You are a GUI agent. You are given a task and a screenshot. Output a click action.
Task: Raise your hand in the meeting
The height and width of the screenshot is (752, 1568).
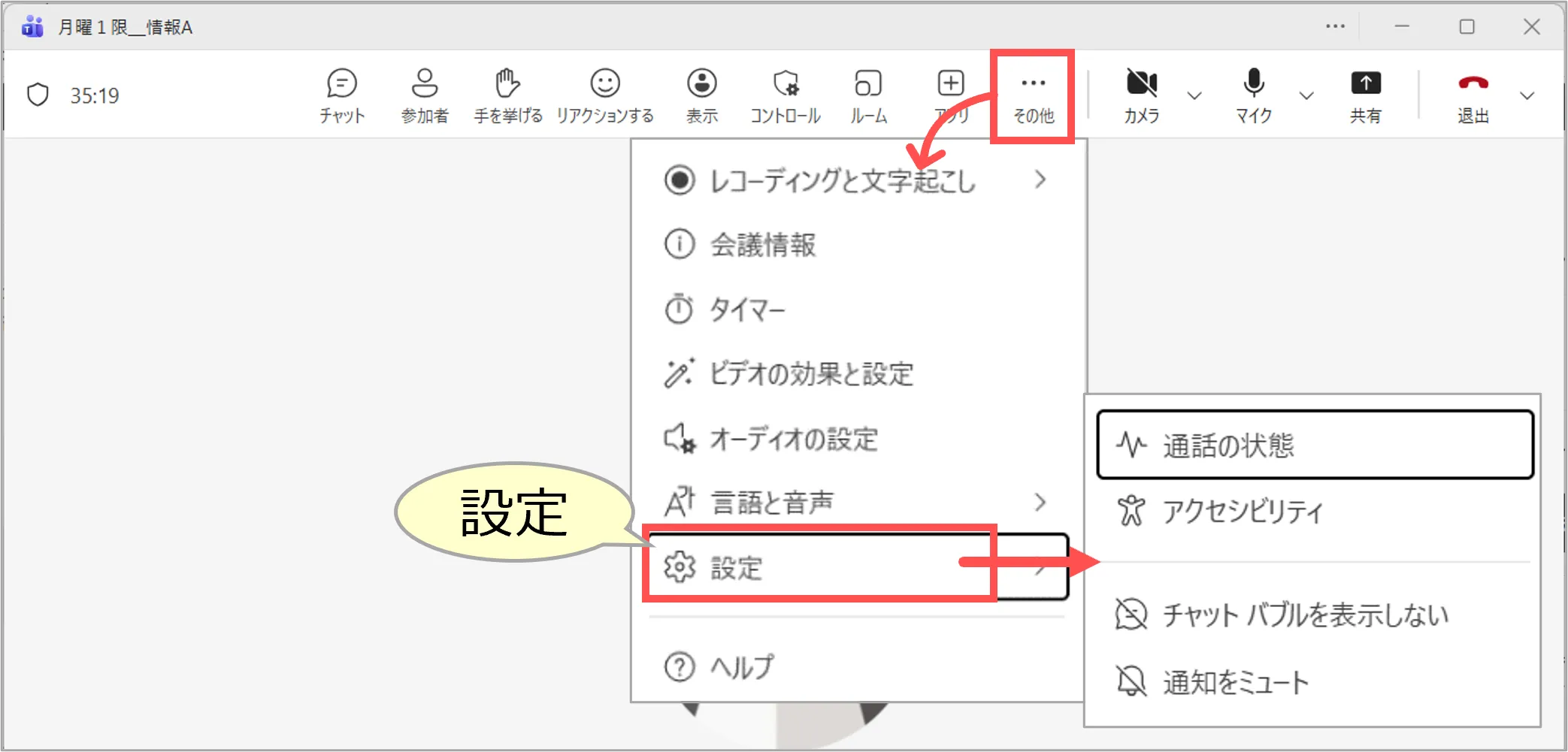coord(507,84)
